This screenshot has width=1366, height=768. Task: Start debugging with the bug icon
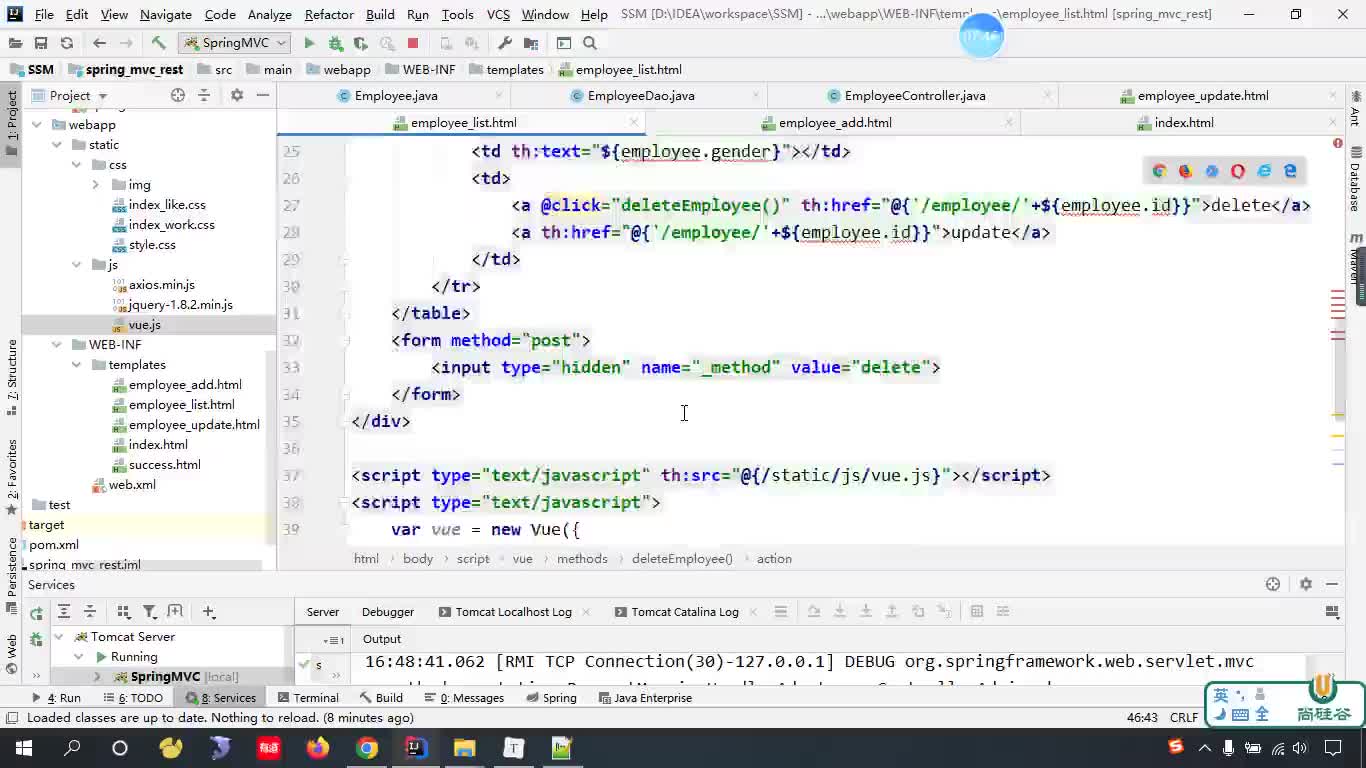click(335, 43)
